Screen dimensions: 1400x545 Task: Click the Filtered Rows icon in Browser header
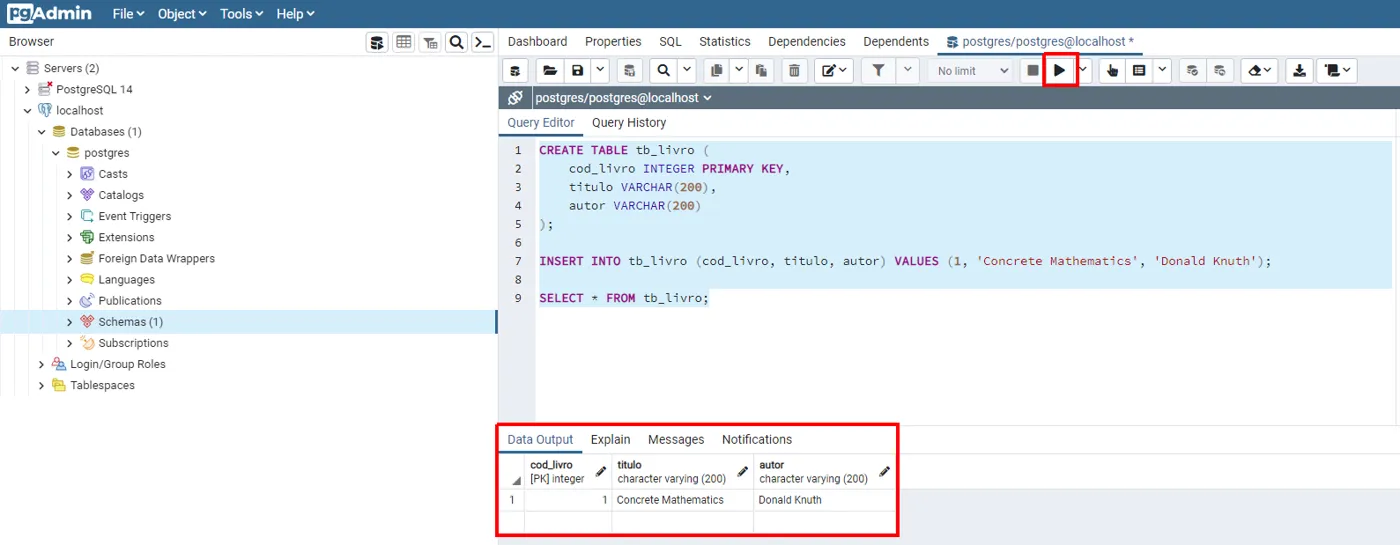click(430, 42)
